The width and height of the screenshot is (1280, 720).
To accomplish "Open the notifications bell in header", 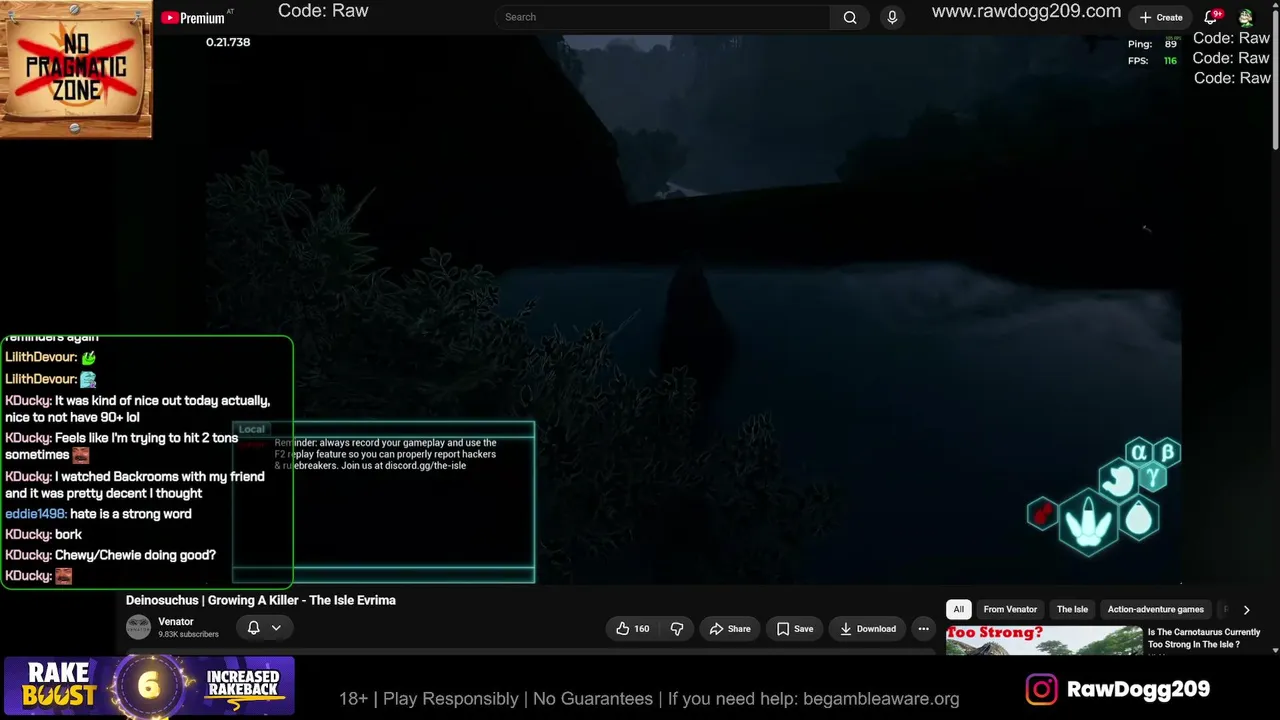I will point(1211,17).
